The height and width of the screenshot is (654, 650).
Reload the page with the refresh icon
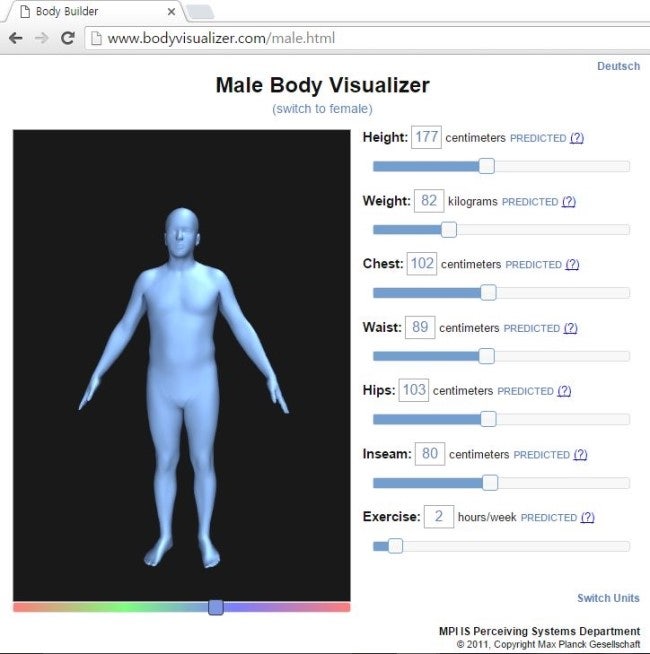tap(67, 38)
